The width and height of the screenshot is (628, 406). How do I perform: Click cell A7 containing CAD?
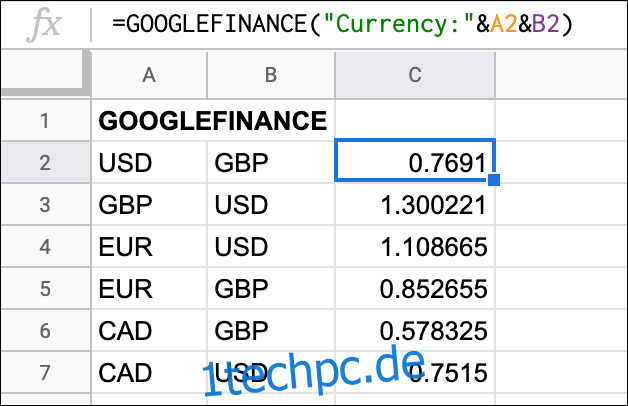pos(149,372)
